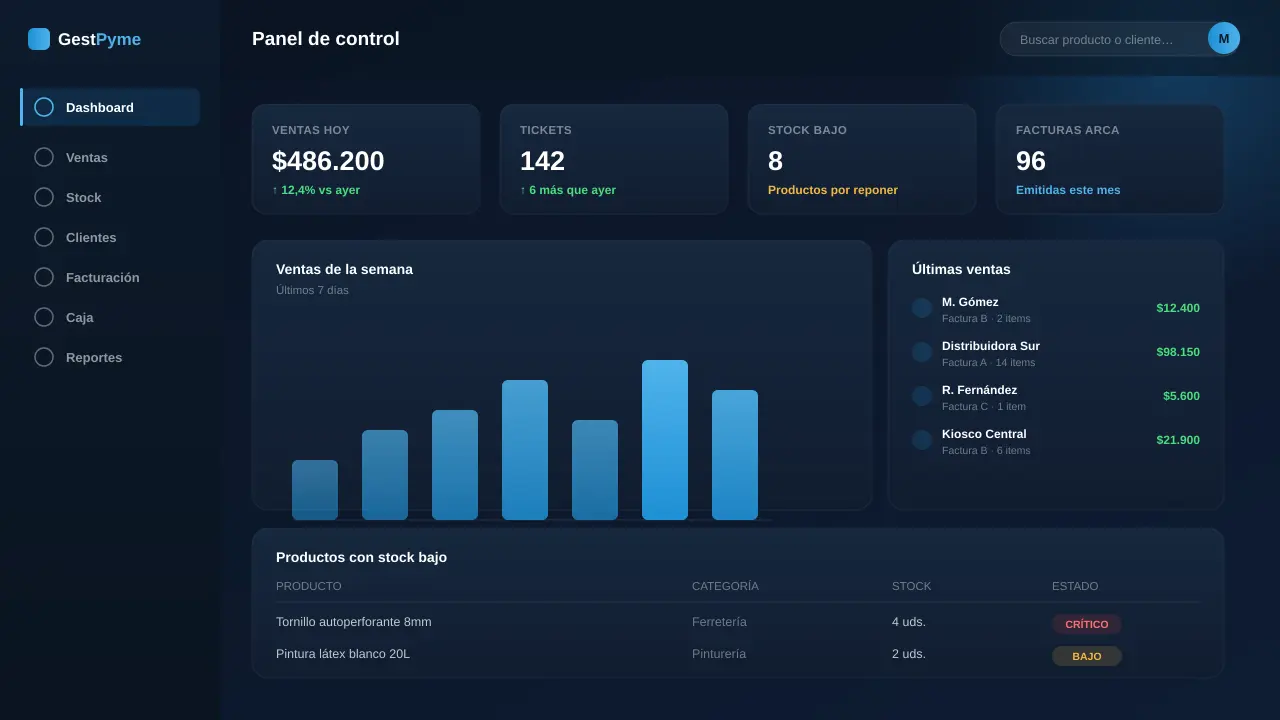Click the Caja circle icon in sidebar

tap(44, 317)
